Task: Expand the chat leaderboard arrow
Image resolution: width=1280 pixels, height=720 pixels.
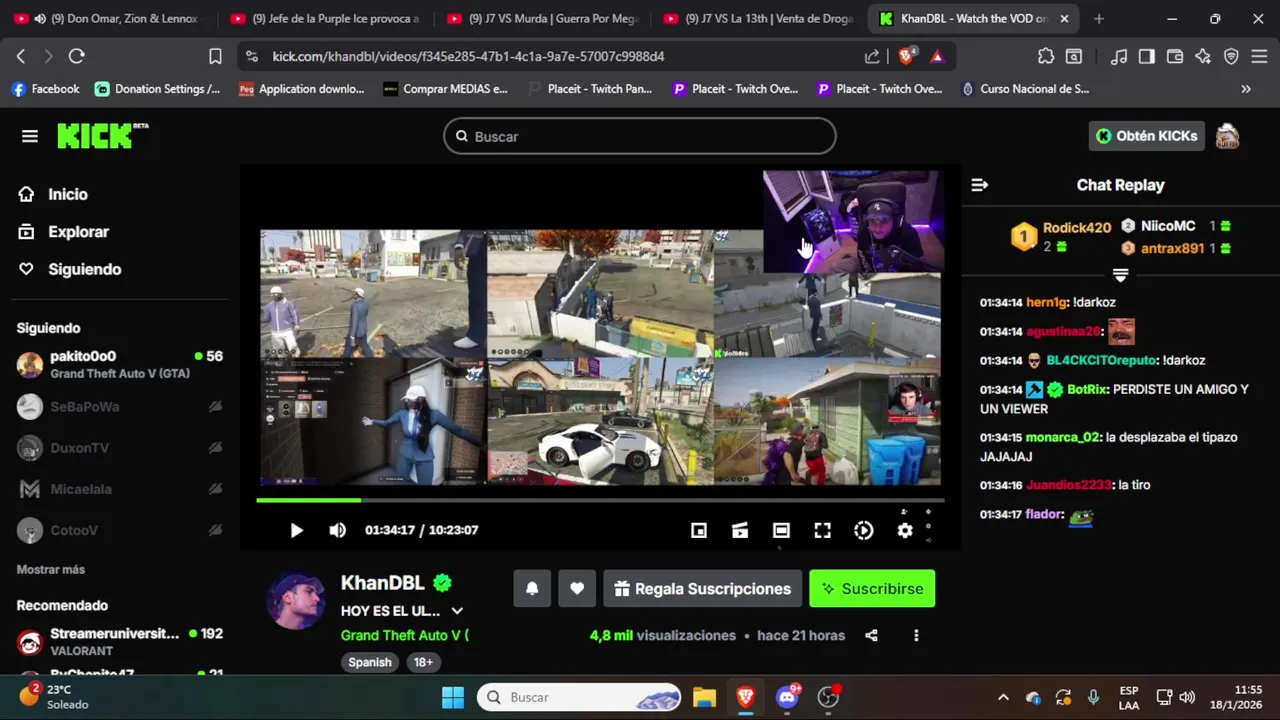Action: pyautogui.click(x=1120, y=275)
